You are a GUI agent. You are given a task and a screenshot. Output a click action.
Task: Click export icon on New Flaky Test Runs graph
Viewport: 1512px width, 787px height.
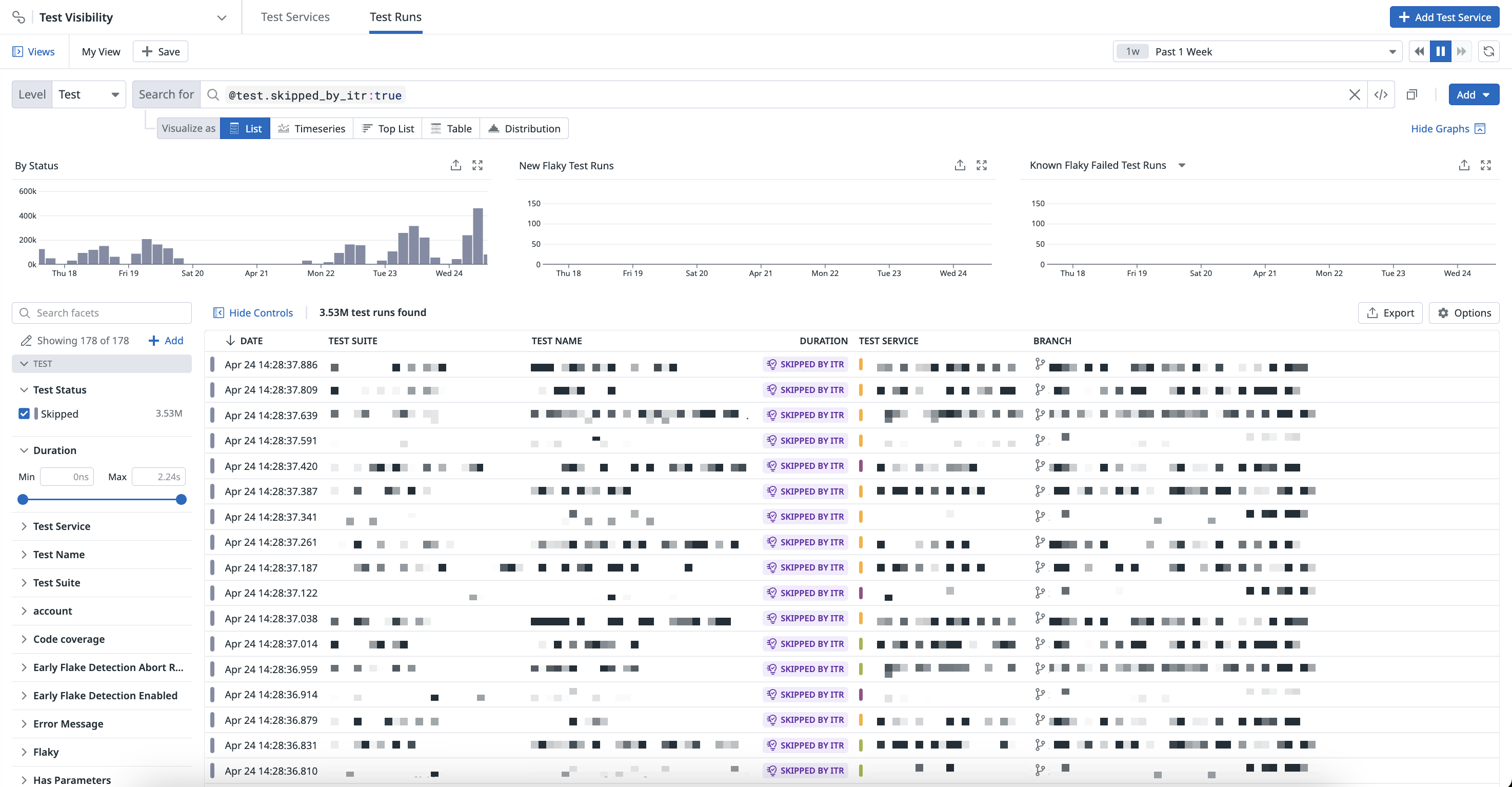(x=960, y=165)
